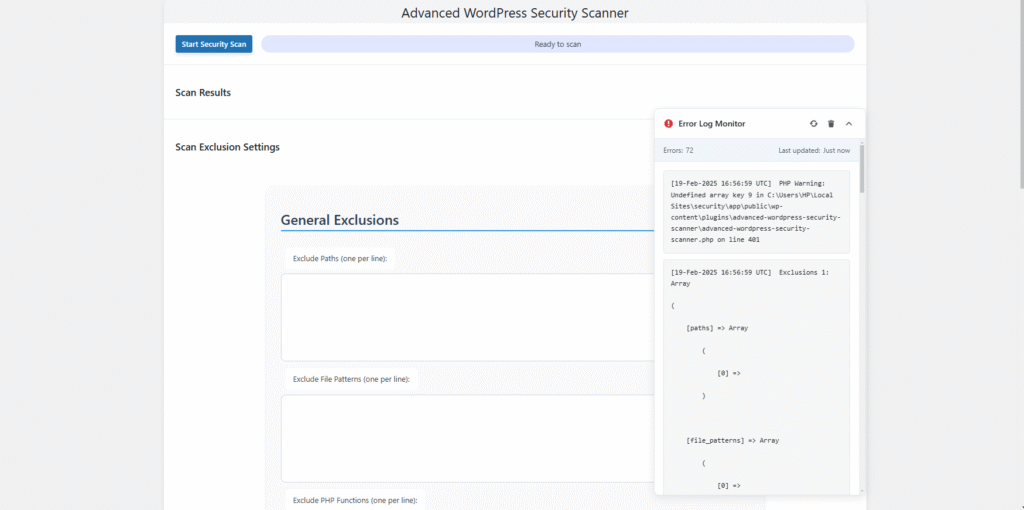Click the General Exclusions heading
Screen dimensions: 1024x510
pyautogui.click(x=340, y=220)
